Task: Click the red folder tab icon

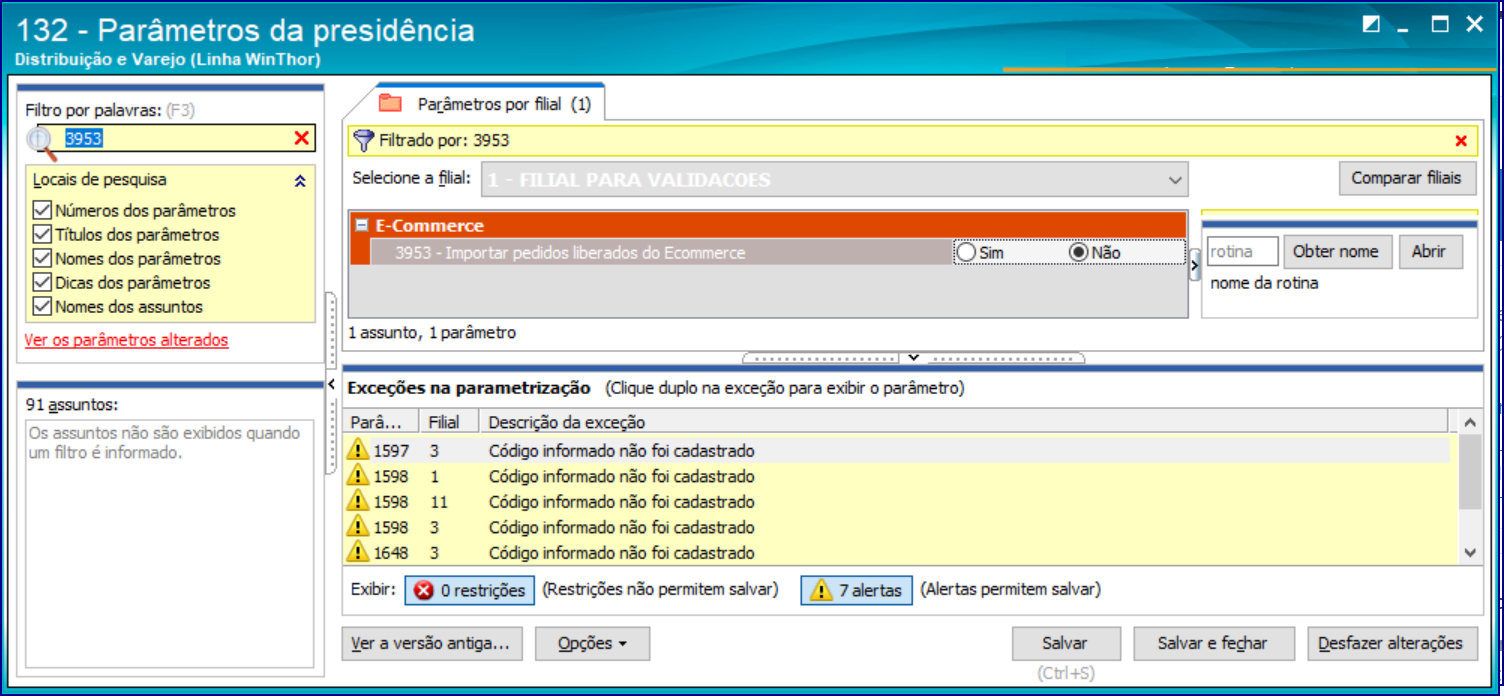Action: tap(390, 103)
